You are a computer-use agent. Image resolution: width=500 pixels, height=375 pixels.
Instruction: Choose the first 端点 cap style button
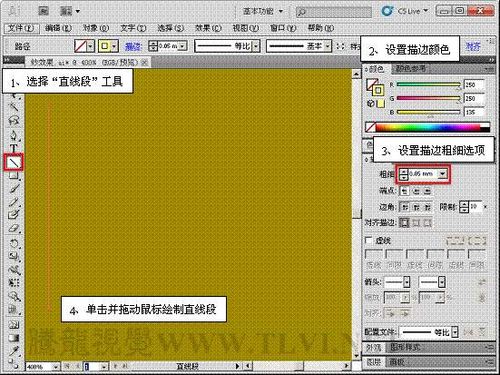pos(404,191)
